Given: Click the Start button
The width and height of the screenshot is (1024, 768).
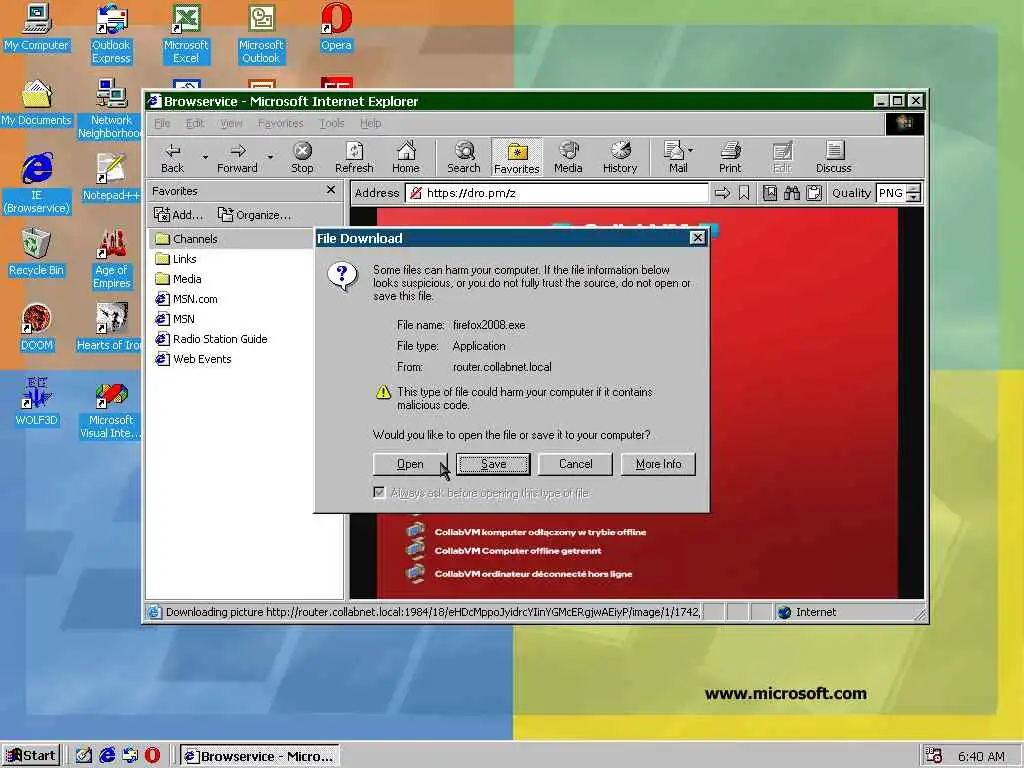Looking at the screenshot, I should (x=31, y=756).
